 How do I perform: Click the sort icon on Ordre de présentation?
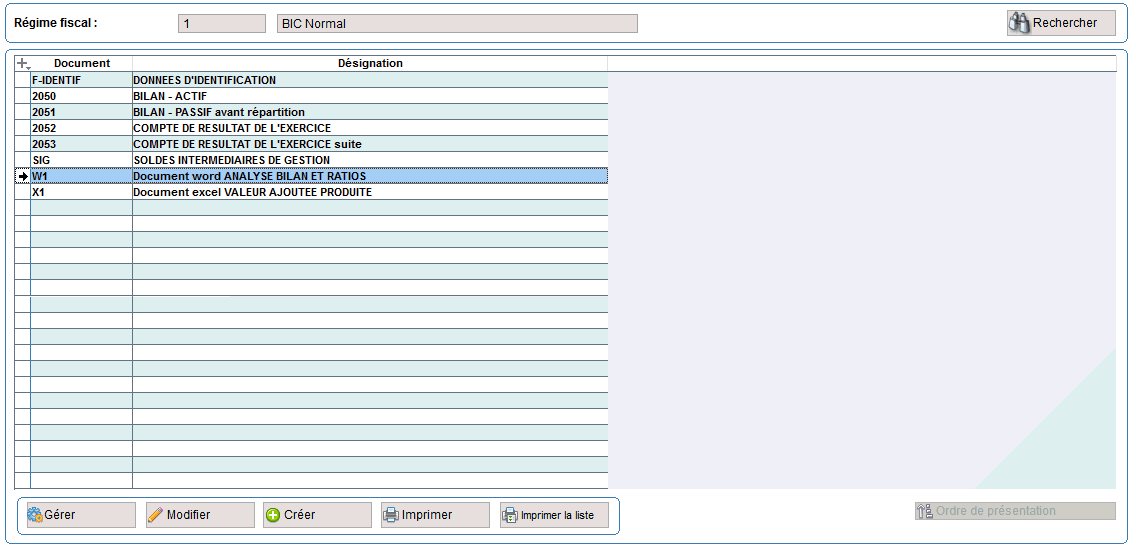pos(924,511)
